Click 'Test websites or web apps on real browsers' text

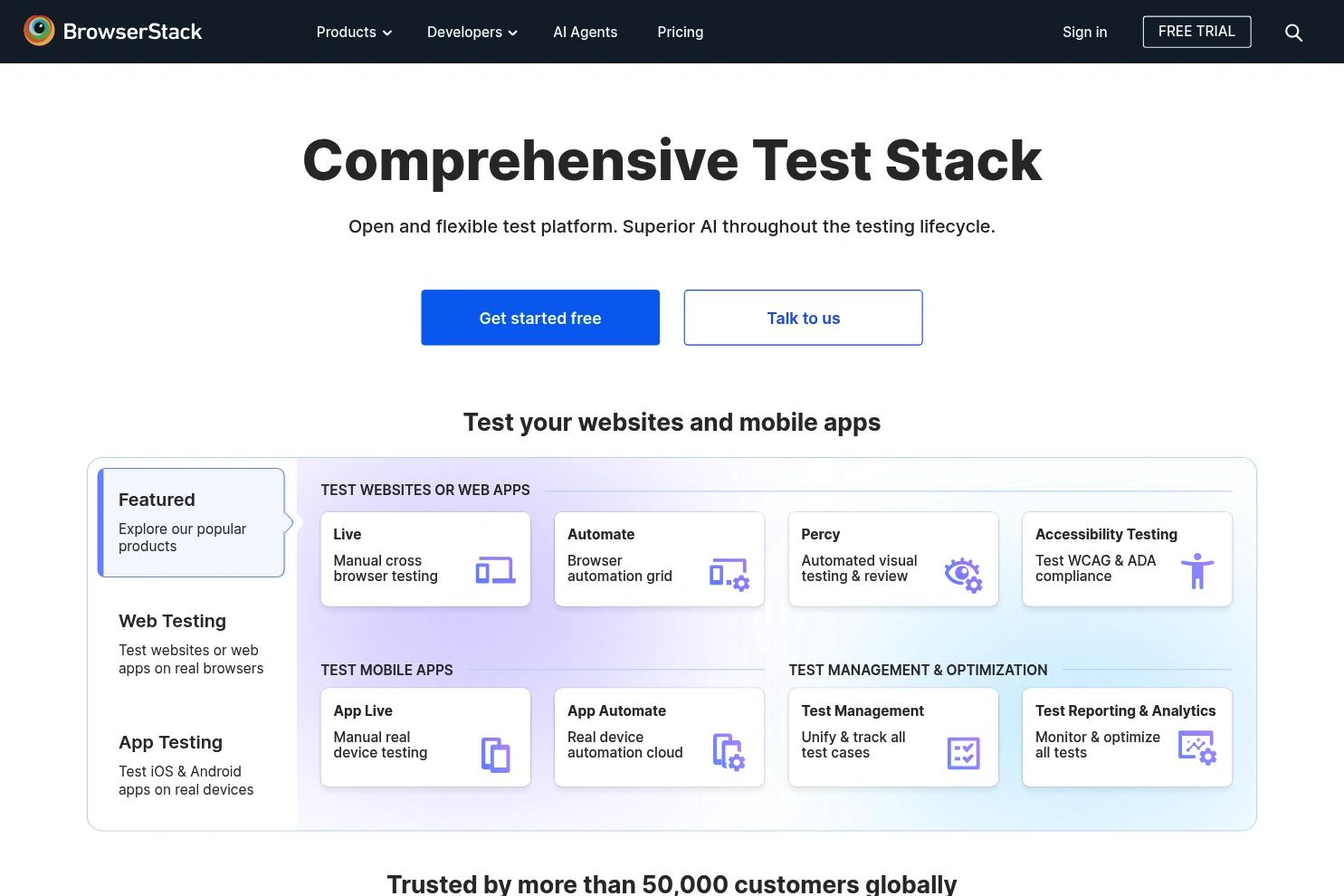[191, 659]
